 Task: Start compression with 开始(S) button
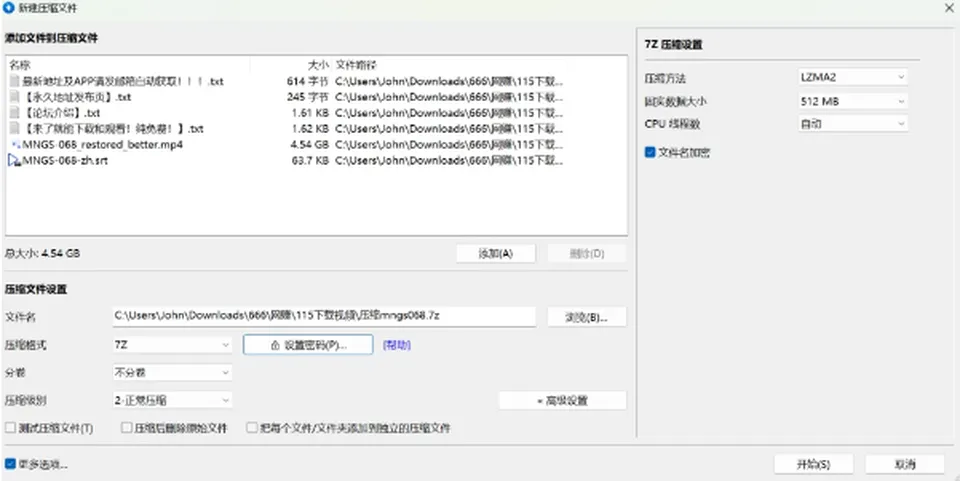click(x=814, y=464)
